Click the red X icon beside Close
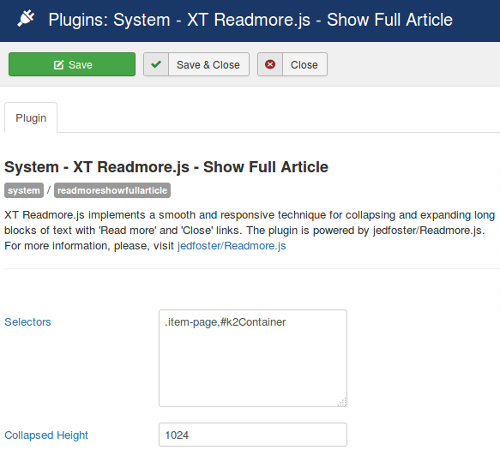The image size is (500, 456). (x=270, y=64)
